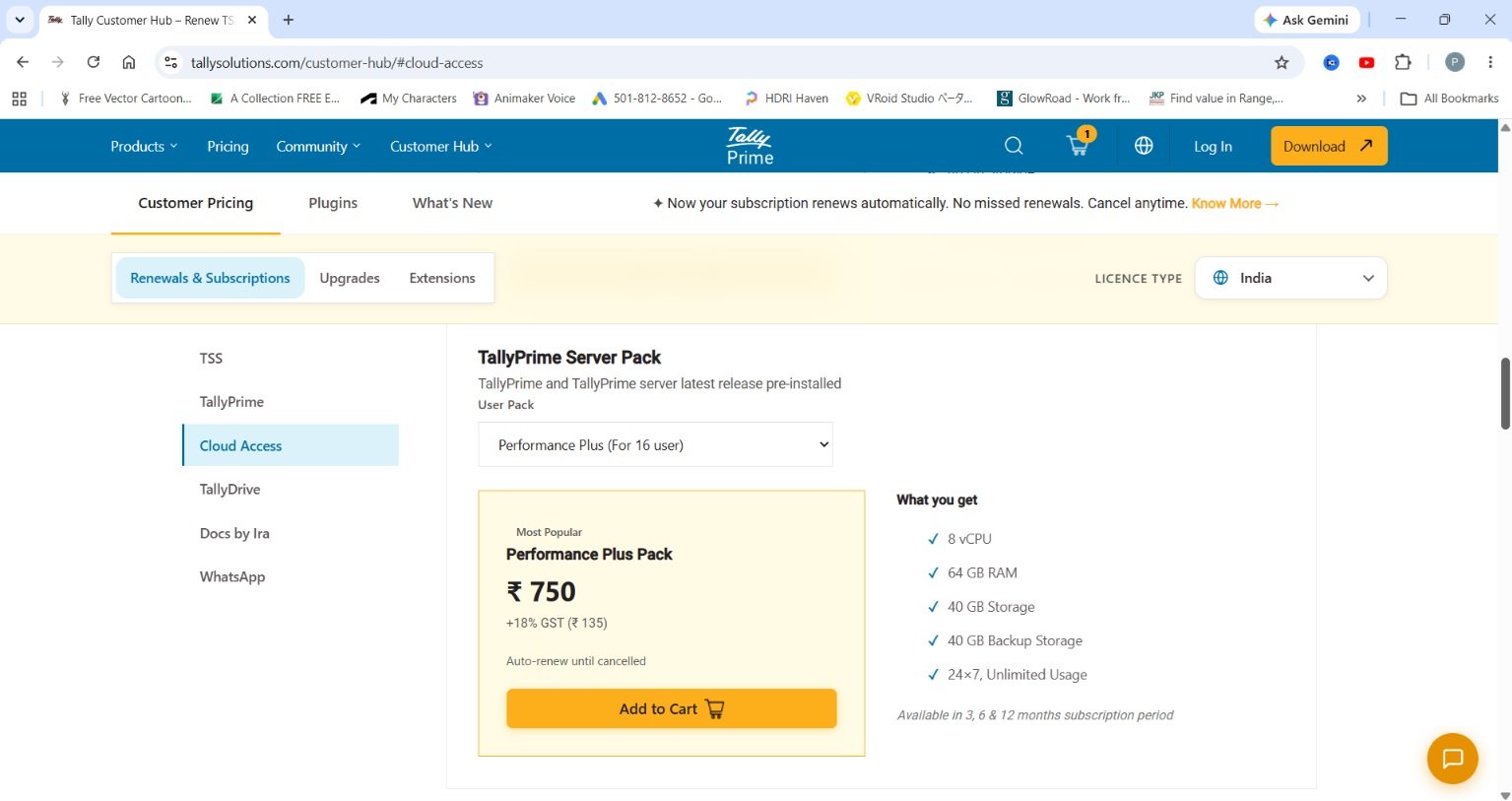Open the 501-812-8652 Google Ads bookmark
Viewport: 1512px width, 801px height.
pyautogui.click(x=657, y=99)
